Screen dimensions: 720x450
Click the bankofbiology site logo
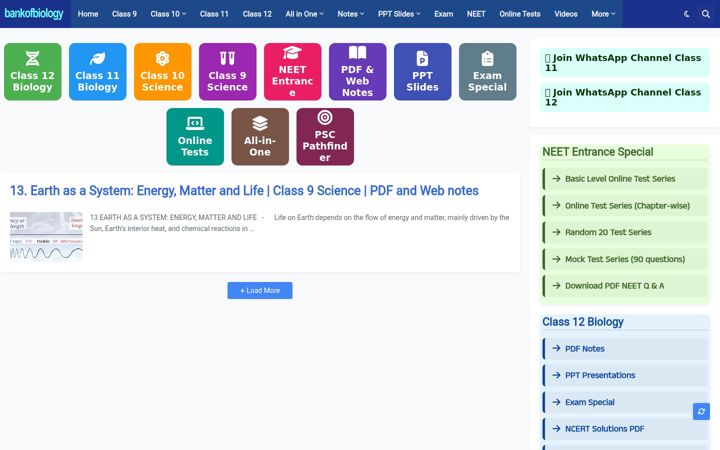point(34,14)
